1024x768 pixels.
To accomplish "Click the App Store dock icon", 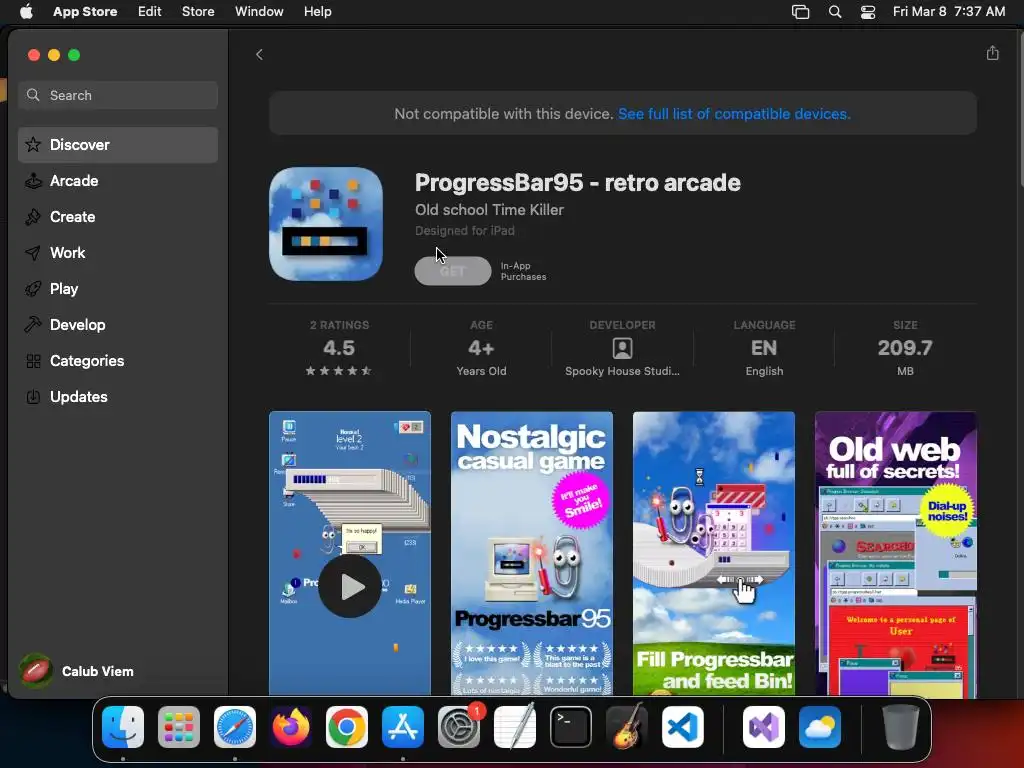I will point(403,727).
